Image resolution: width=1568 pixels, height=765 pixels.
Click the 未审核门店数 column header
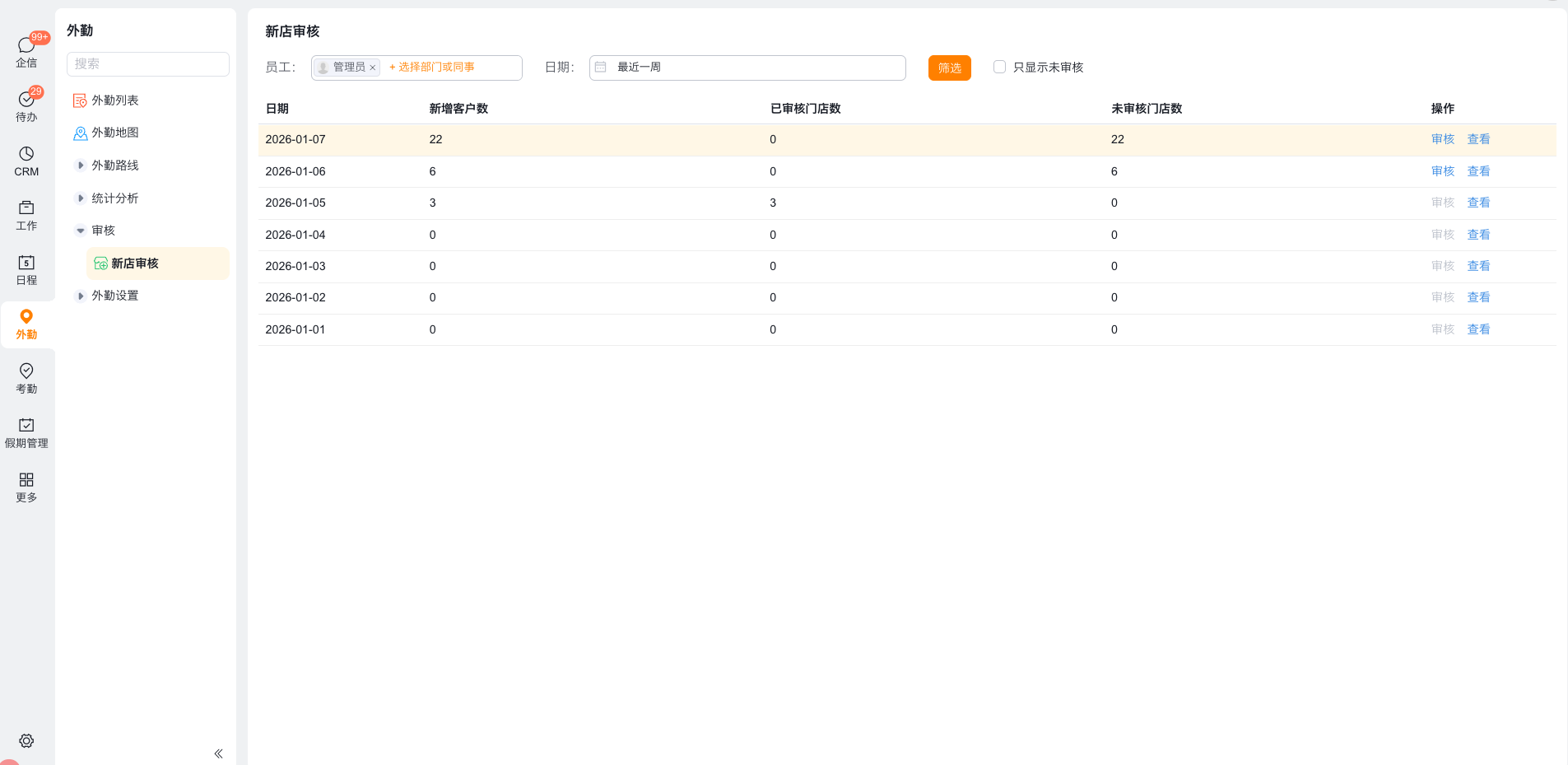pos(1147,109)
